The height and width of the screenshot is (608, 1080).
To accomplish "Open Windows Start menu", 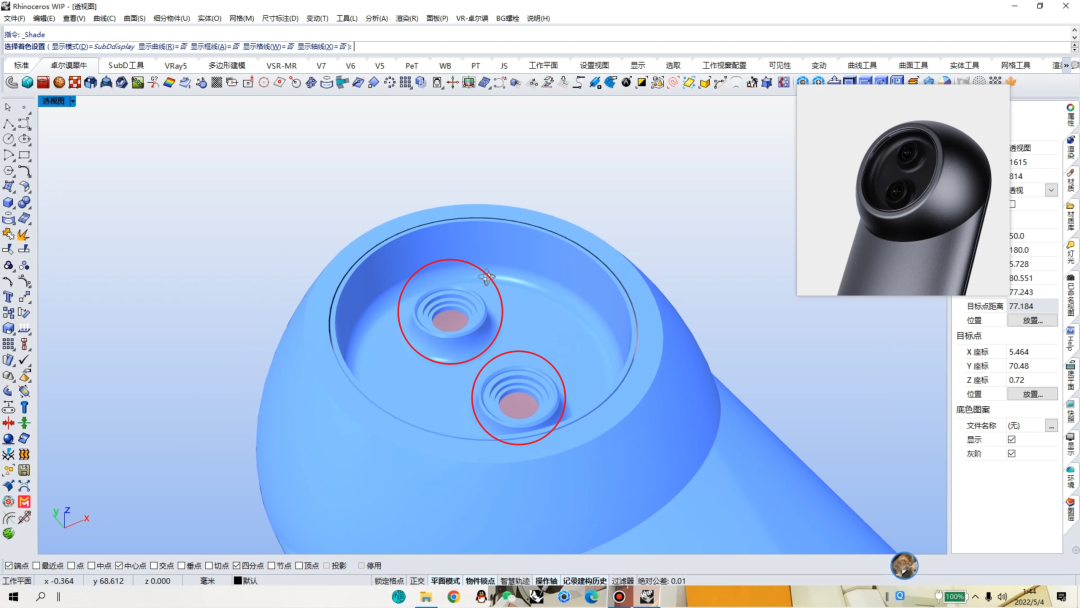I will coord(13,596).
